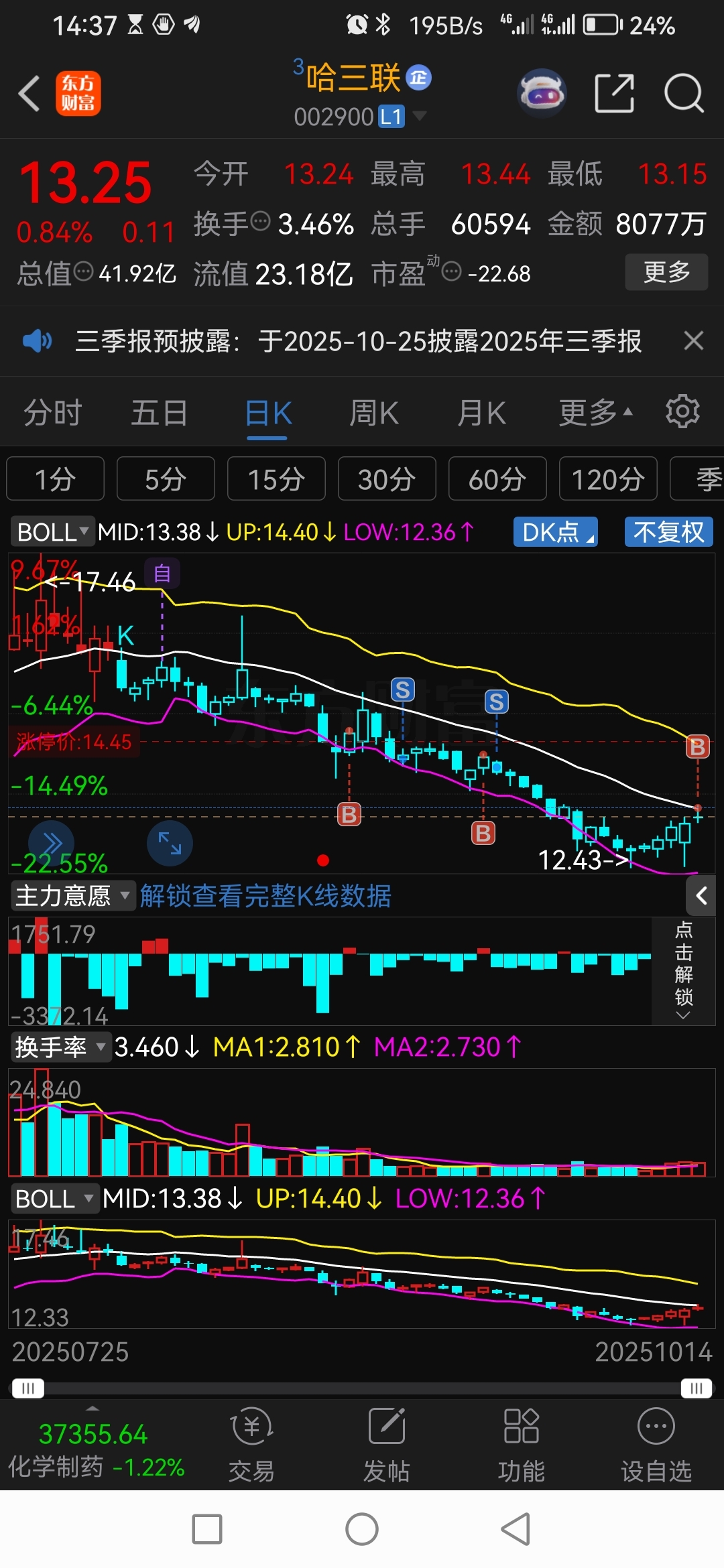Dismiss the announcement banner with X
The height and width of the screenshot is (1568, 724).
click(694, 340)
